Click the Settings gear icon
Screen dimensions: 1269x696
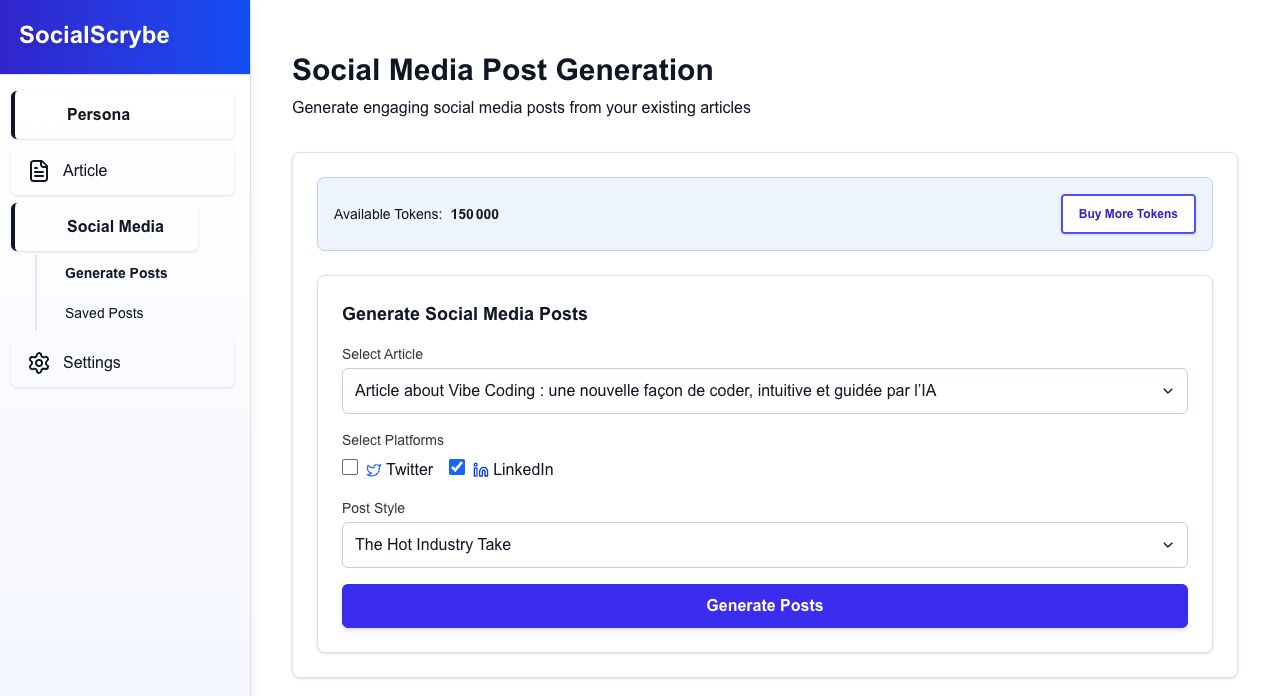[x=39, y=363]
